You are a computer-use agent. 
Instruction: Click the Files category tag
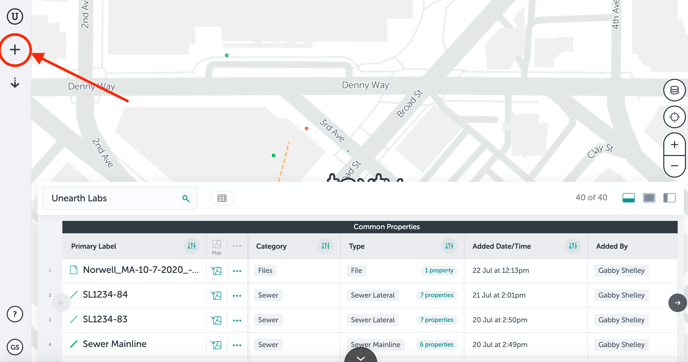tap(265, 270)
